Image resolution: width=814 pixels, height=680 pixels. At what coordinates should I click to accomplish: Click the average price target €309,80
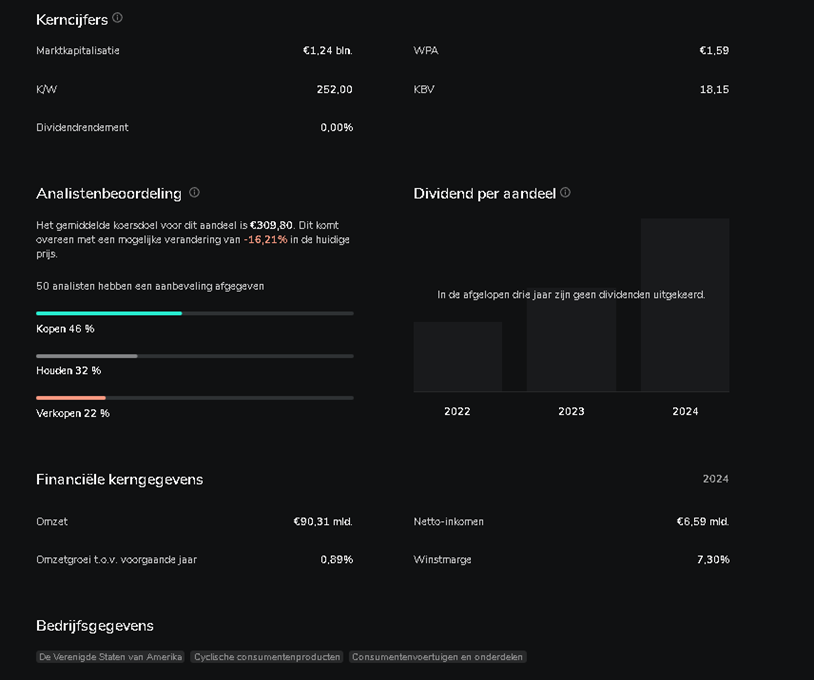point(271,226)
